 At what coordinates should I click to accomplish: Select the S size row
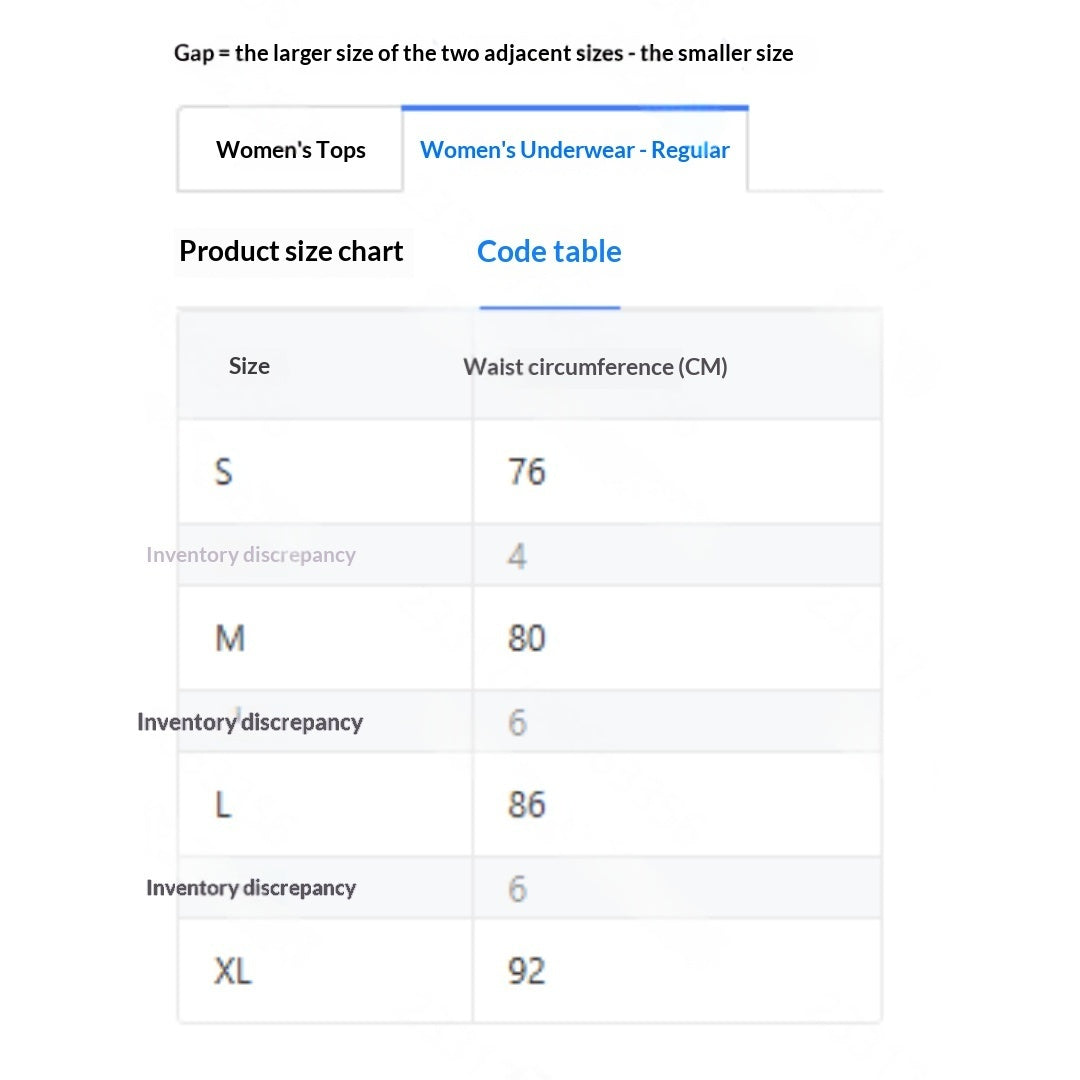click(530, 472)
